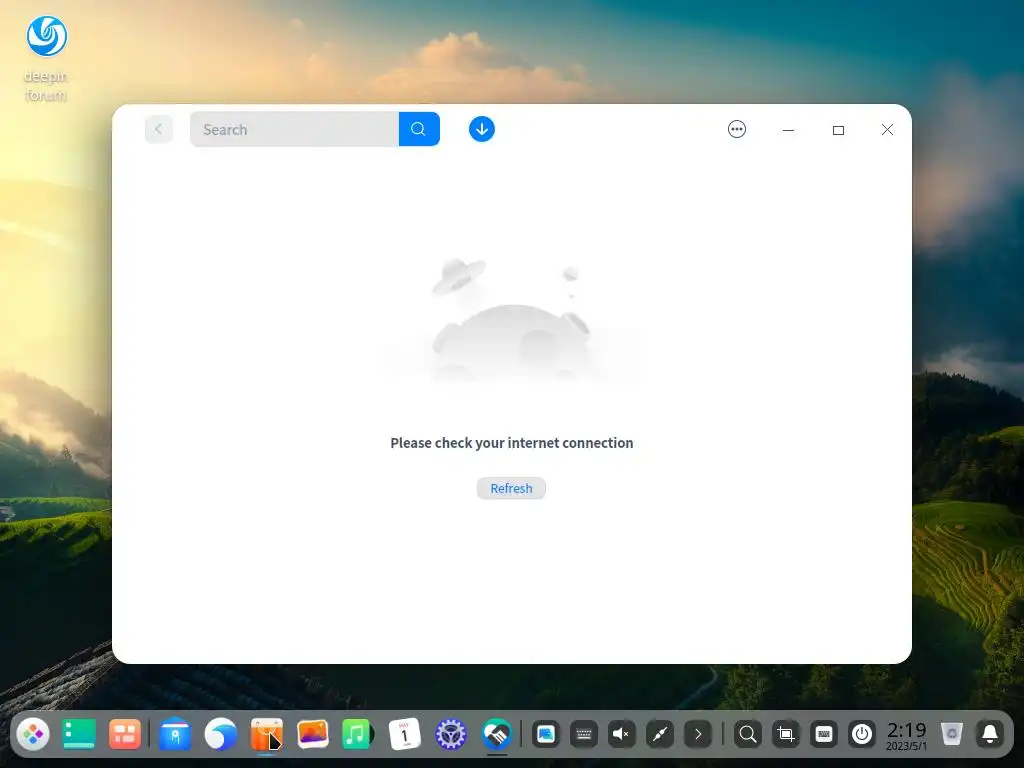Image resolution: width=1024 pixels, height=768 pixels.
Task: Click the screenshot capture tray icon
Action: coord(786,735)
